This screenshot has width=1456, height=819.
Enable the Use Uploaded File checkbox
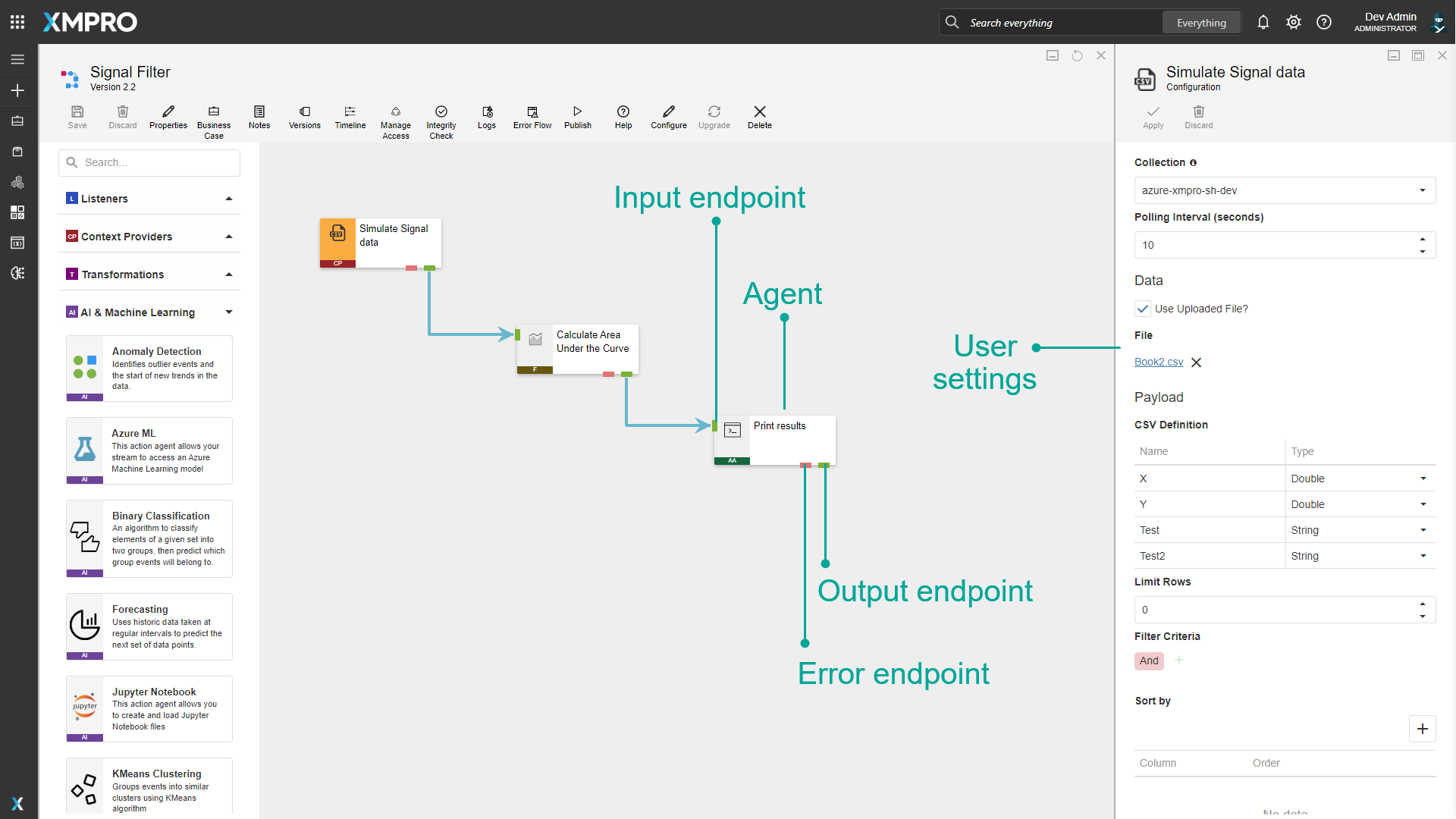pos(1143,309)
